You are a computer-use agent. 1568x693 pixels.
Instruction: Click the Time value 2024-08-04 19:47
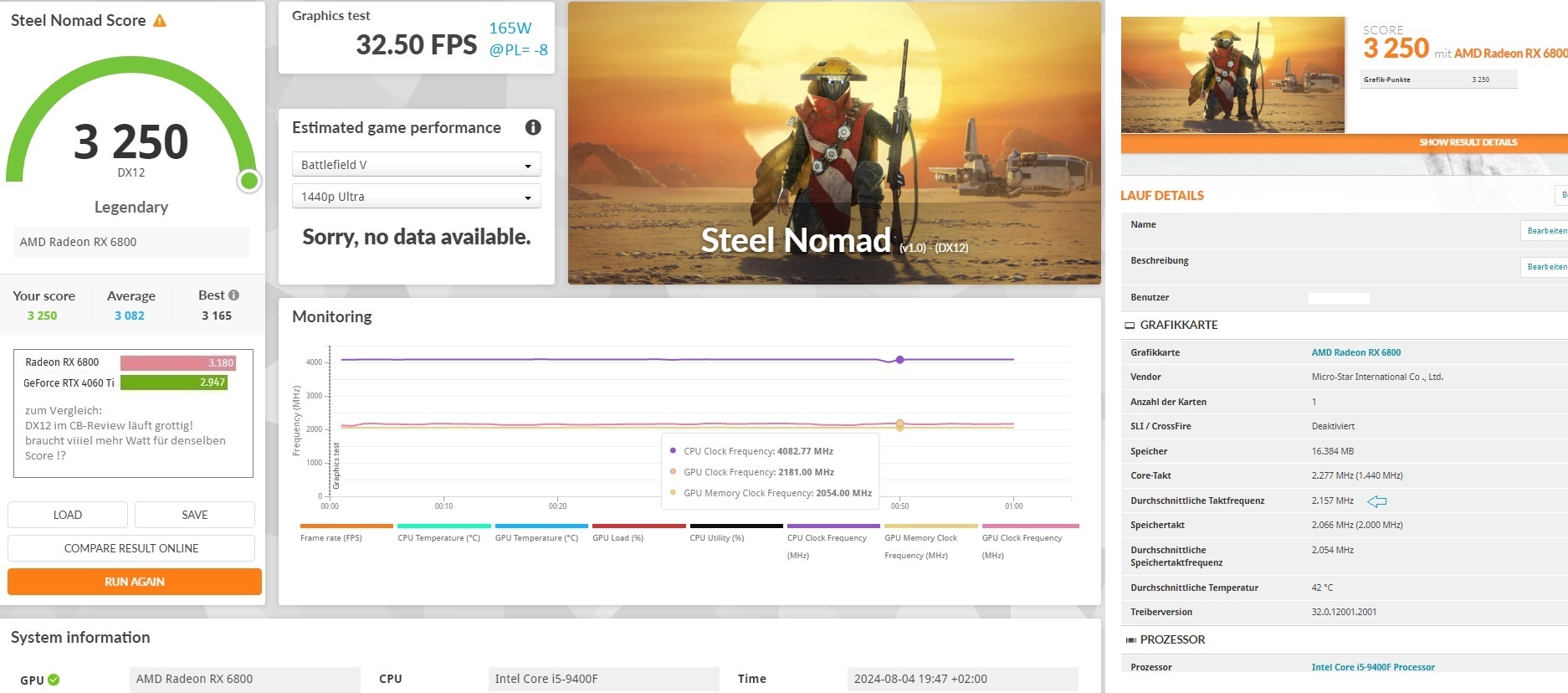click(x=962, y=679)
